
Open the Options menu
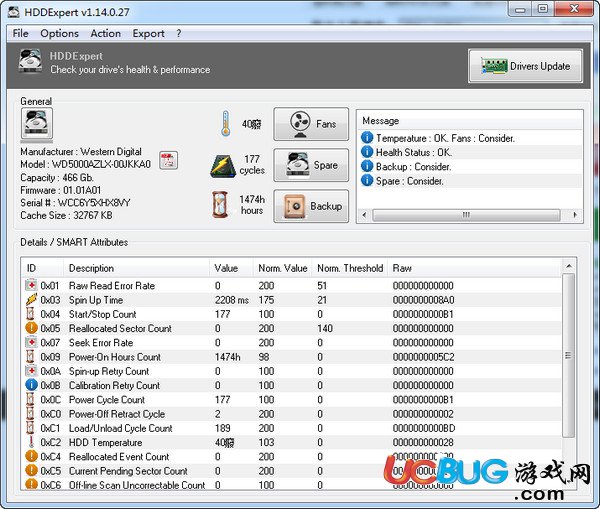click(x=59, y=34)
